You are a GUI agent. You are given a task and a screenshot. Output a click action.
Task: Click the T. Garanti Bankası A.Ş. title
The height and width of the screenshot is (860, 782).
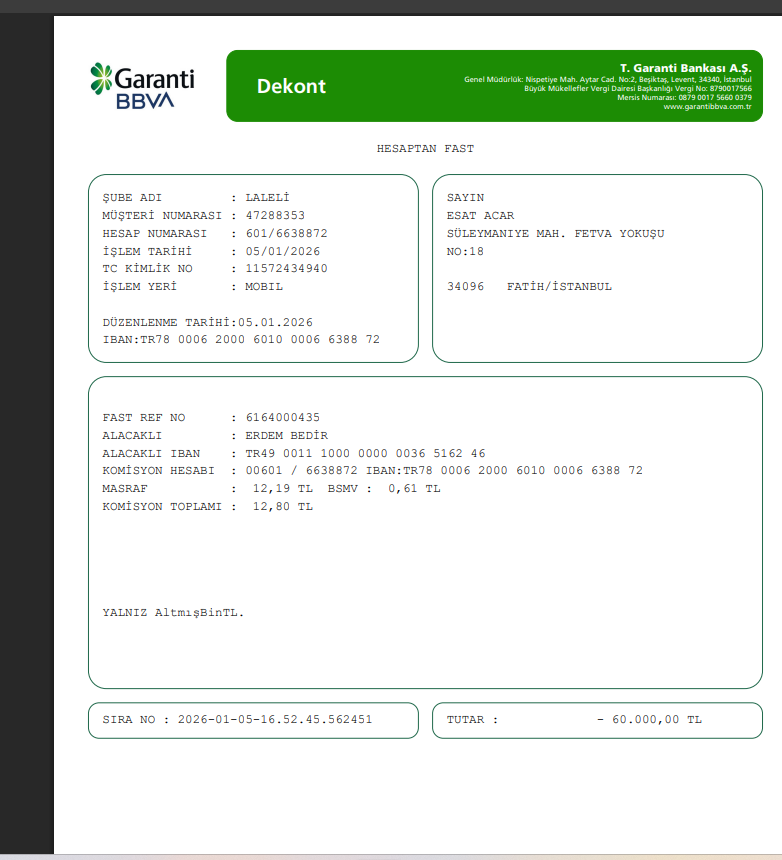coord(685,68)
